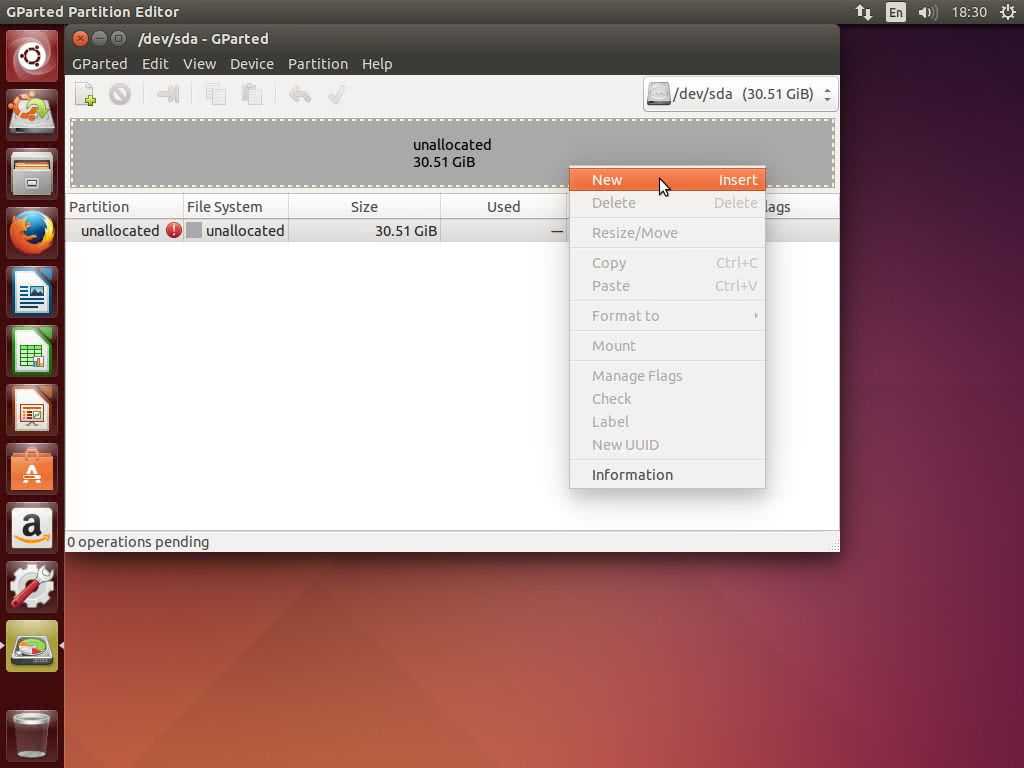Screen dimensions: 1024x768
Task: Open the Device menu
Action: [x=251, y=64]
